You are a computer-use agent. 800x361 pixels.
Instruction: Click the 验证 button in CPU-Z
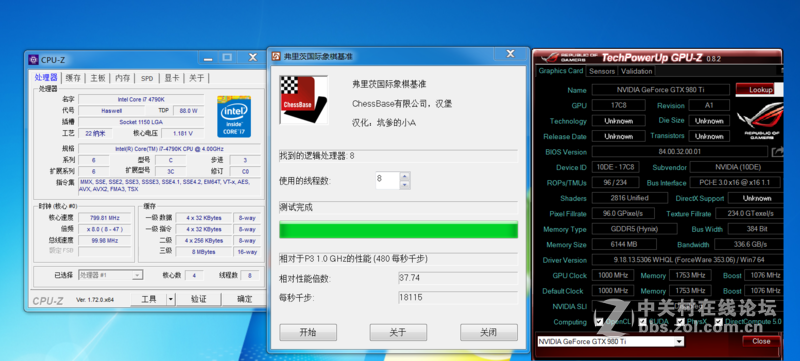coord(198,299)
